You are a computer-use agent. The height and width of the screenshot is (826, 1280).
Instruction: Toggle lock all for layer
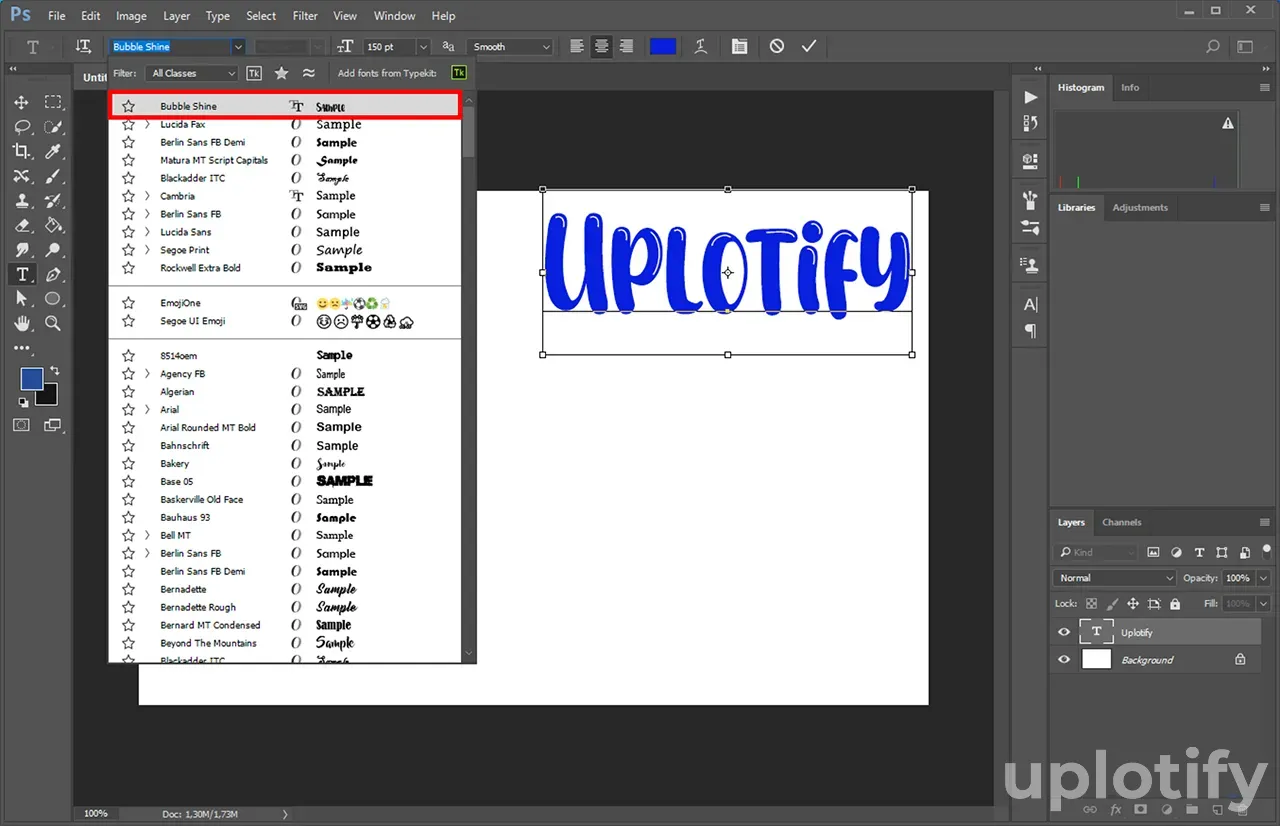coord(1175,604)
